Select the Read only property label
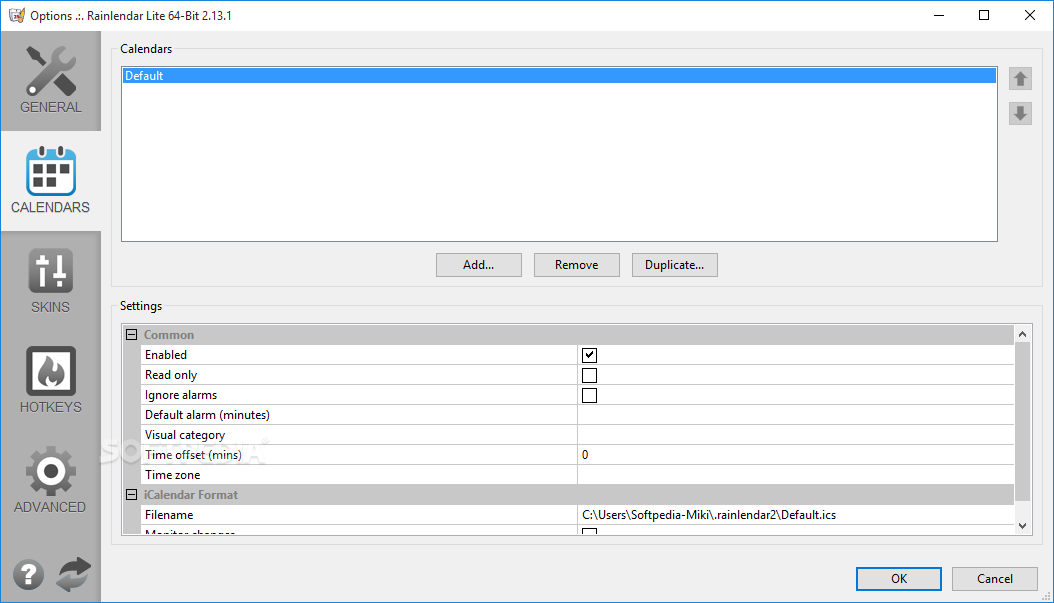The height and width of the screenshot is (603, 1054). tap(171, 375)
